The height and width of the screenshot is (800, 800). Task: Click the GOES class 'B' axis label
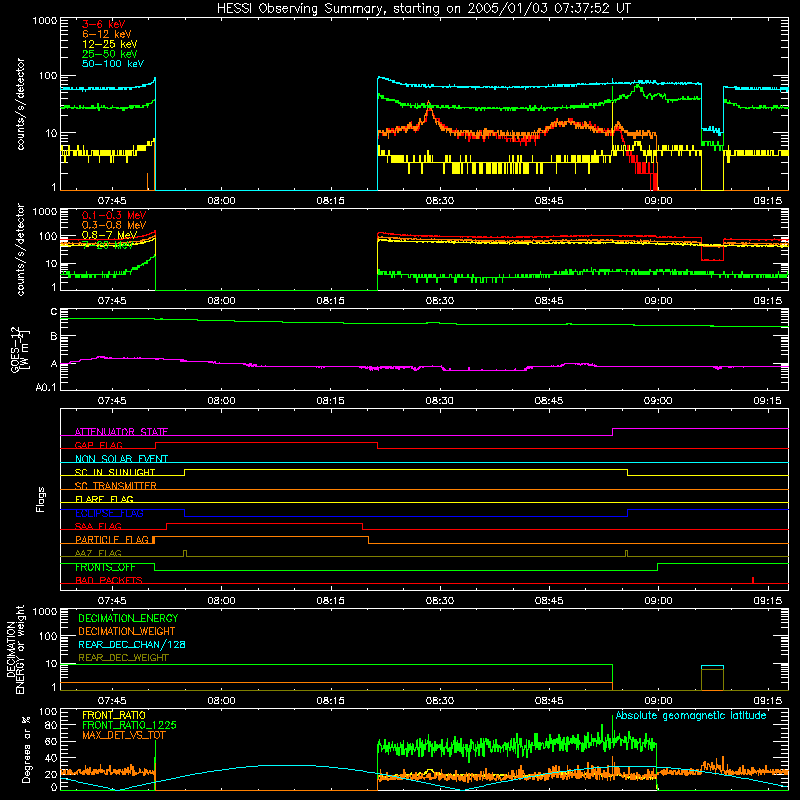click(x=54, y=337)
